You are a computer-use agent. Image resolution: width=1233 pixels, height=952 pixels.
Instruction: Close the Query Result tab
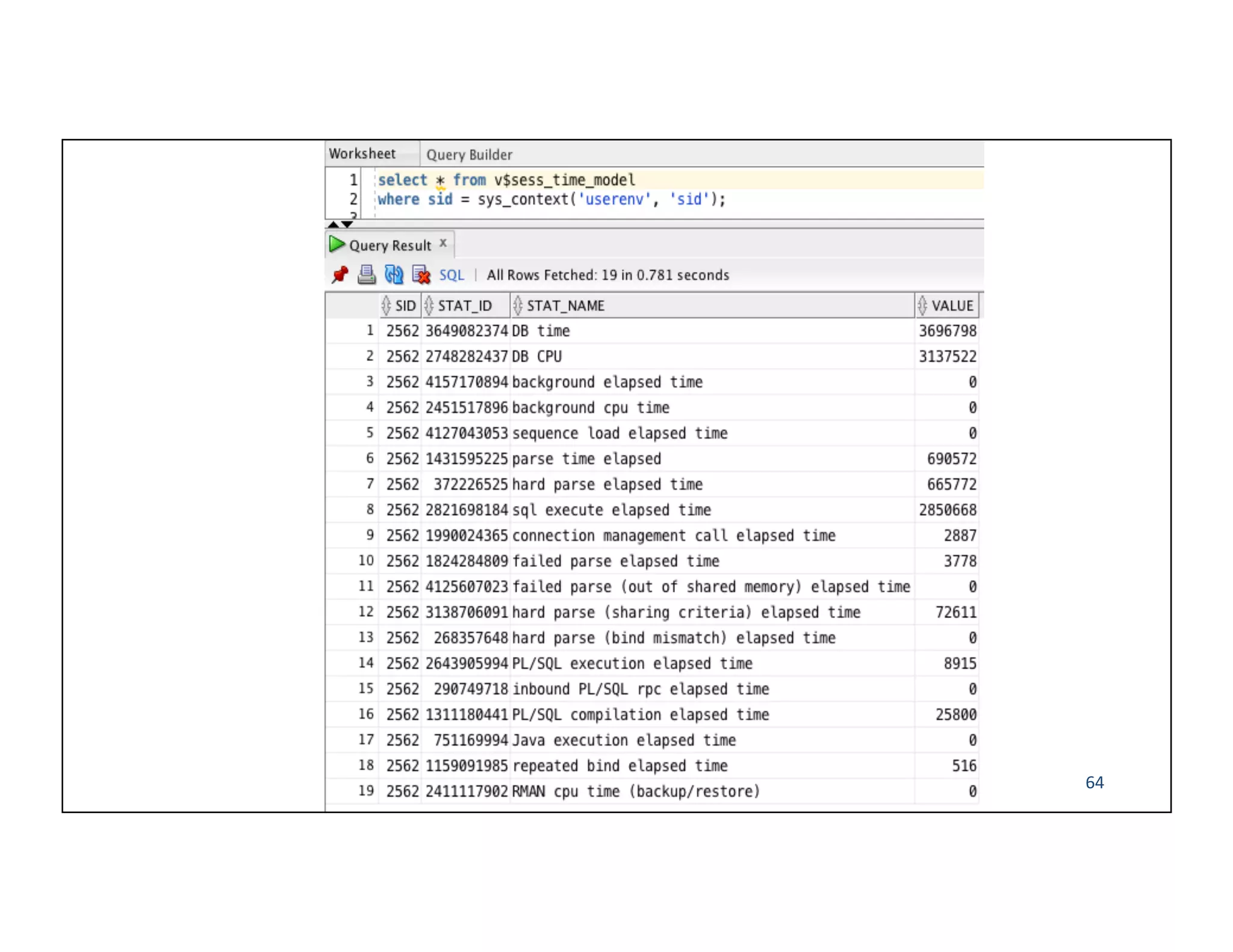pos(443,243)
